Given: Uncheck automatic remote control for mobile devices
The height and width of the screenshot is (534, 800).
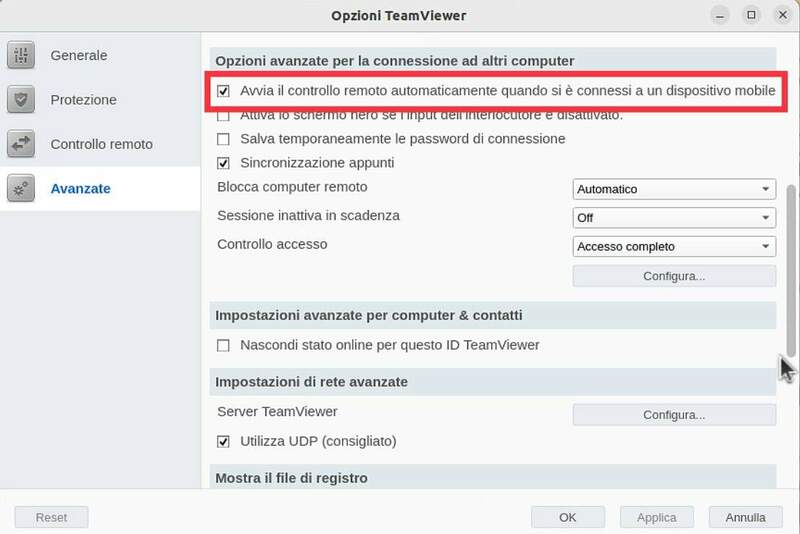Looking at the screenshot, I should tap(223, 91).
